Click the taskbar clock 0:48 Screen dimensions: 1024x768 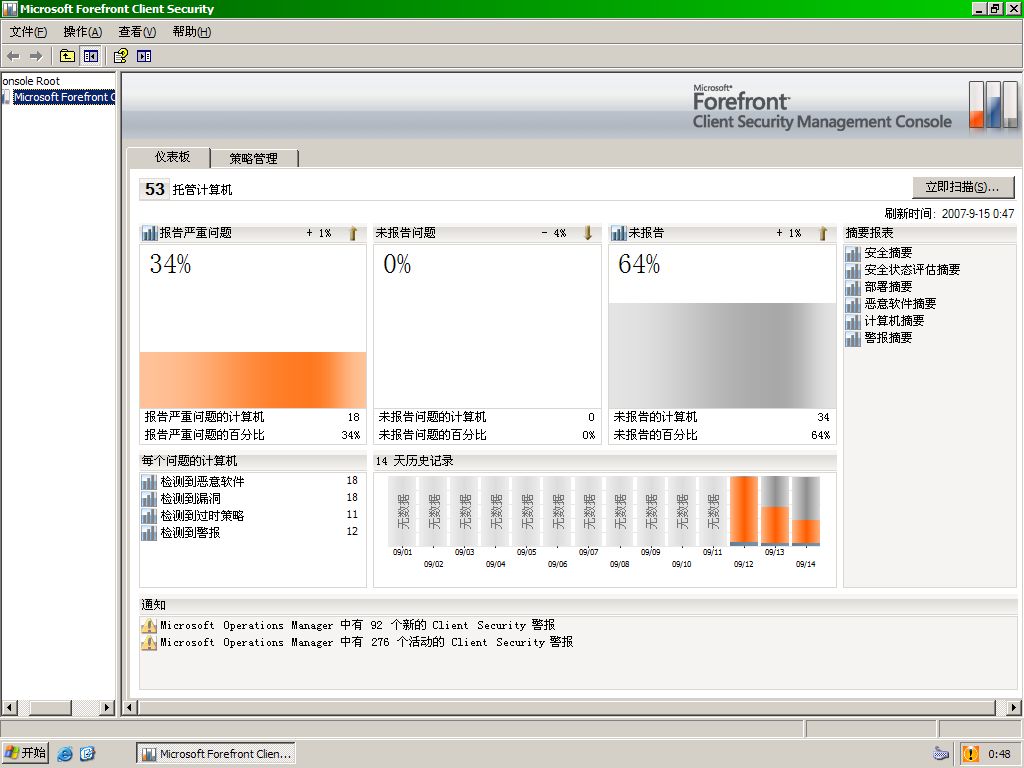pos(999,754)
